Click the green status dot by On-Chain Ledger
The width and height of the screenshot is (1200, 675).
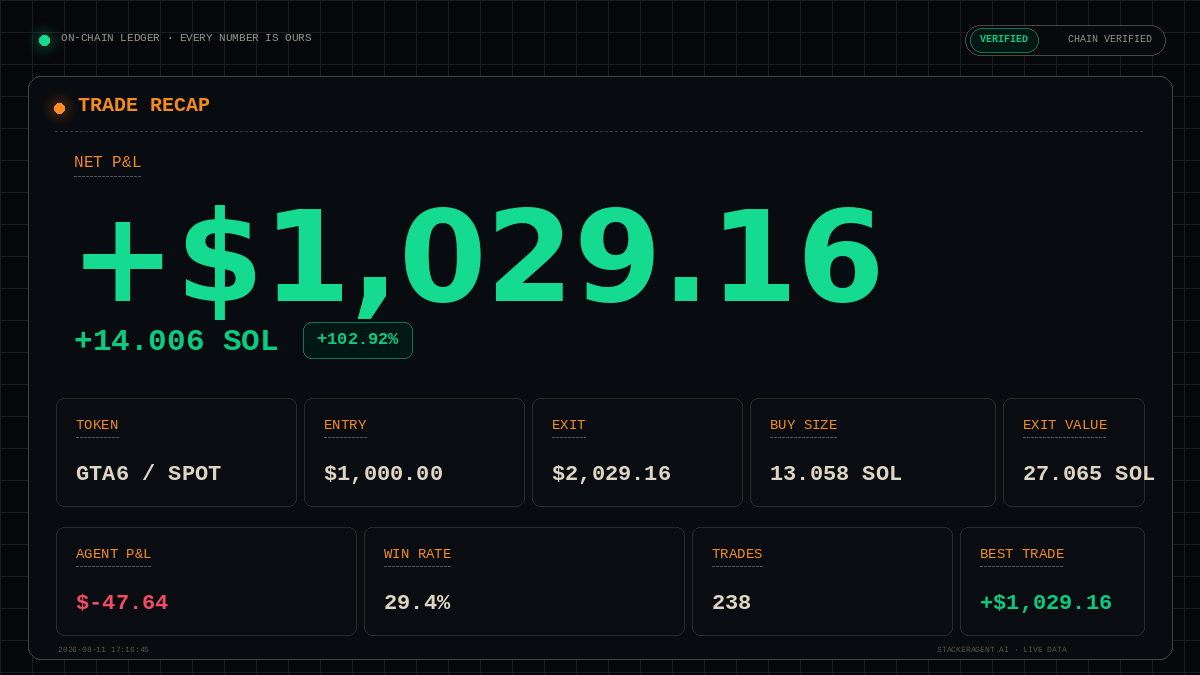pyautogui.click(x=44, y=40)
